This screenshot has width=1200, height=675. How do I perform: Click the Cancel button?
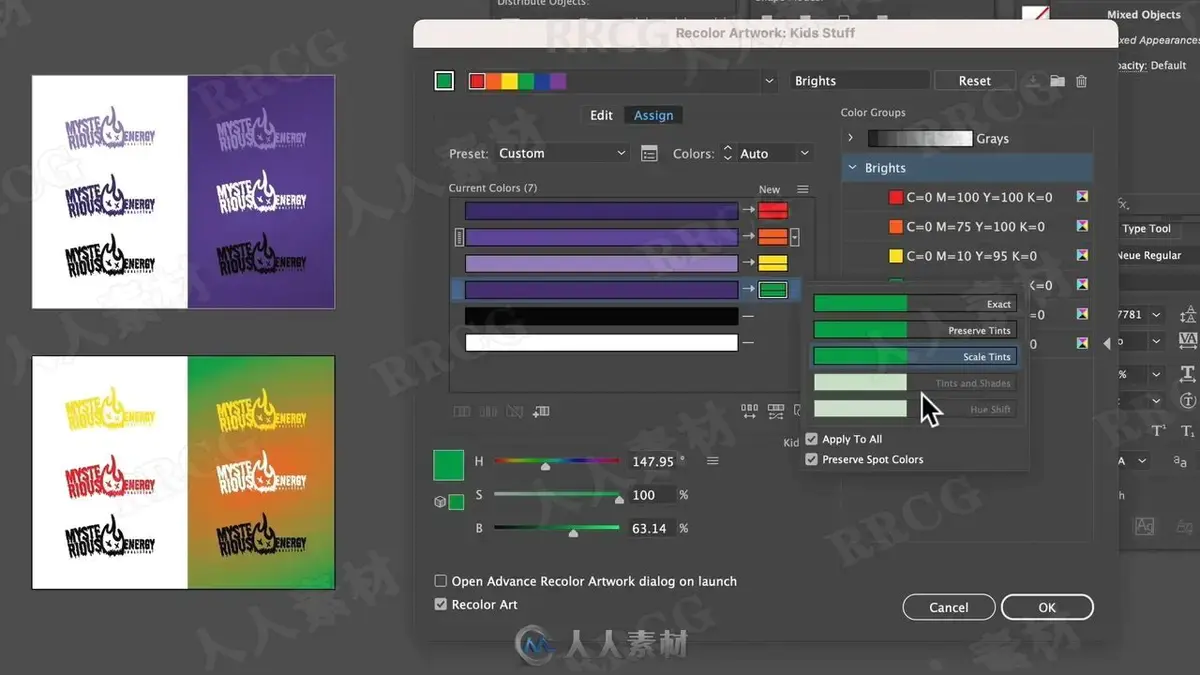click(949, 607)
